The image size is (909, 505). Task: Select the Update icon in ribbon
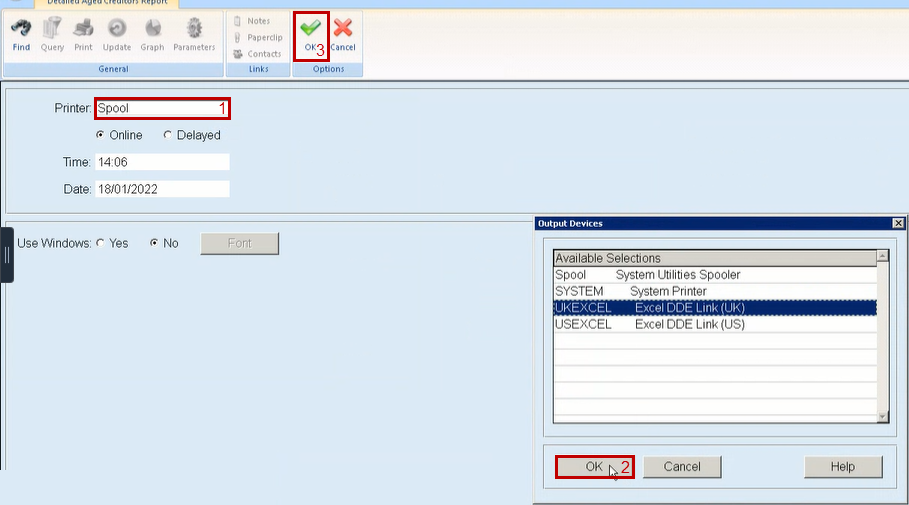coord(117,28)
